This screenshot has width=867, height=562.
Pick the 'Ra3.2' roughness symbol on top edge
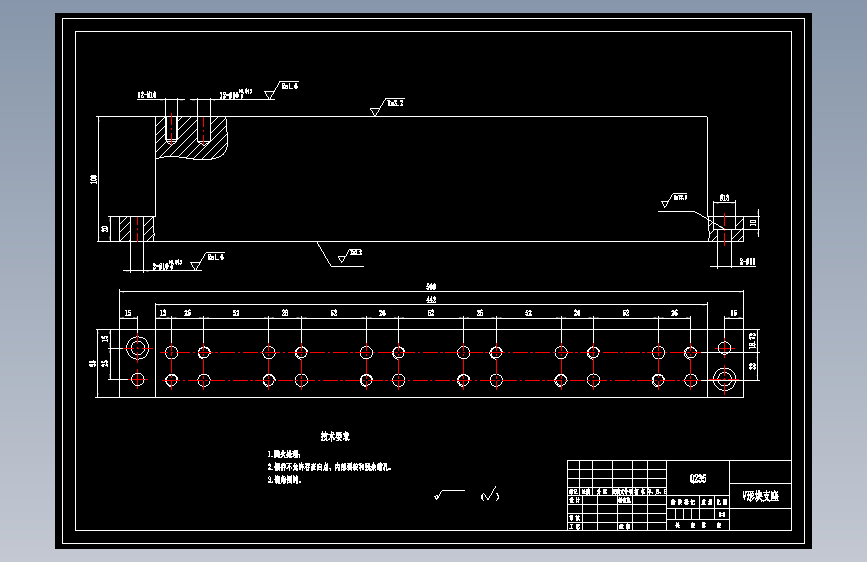point(387,106)
